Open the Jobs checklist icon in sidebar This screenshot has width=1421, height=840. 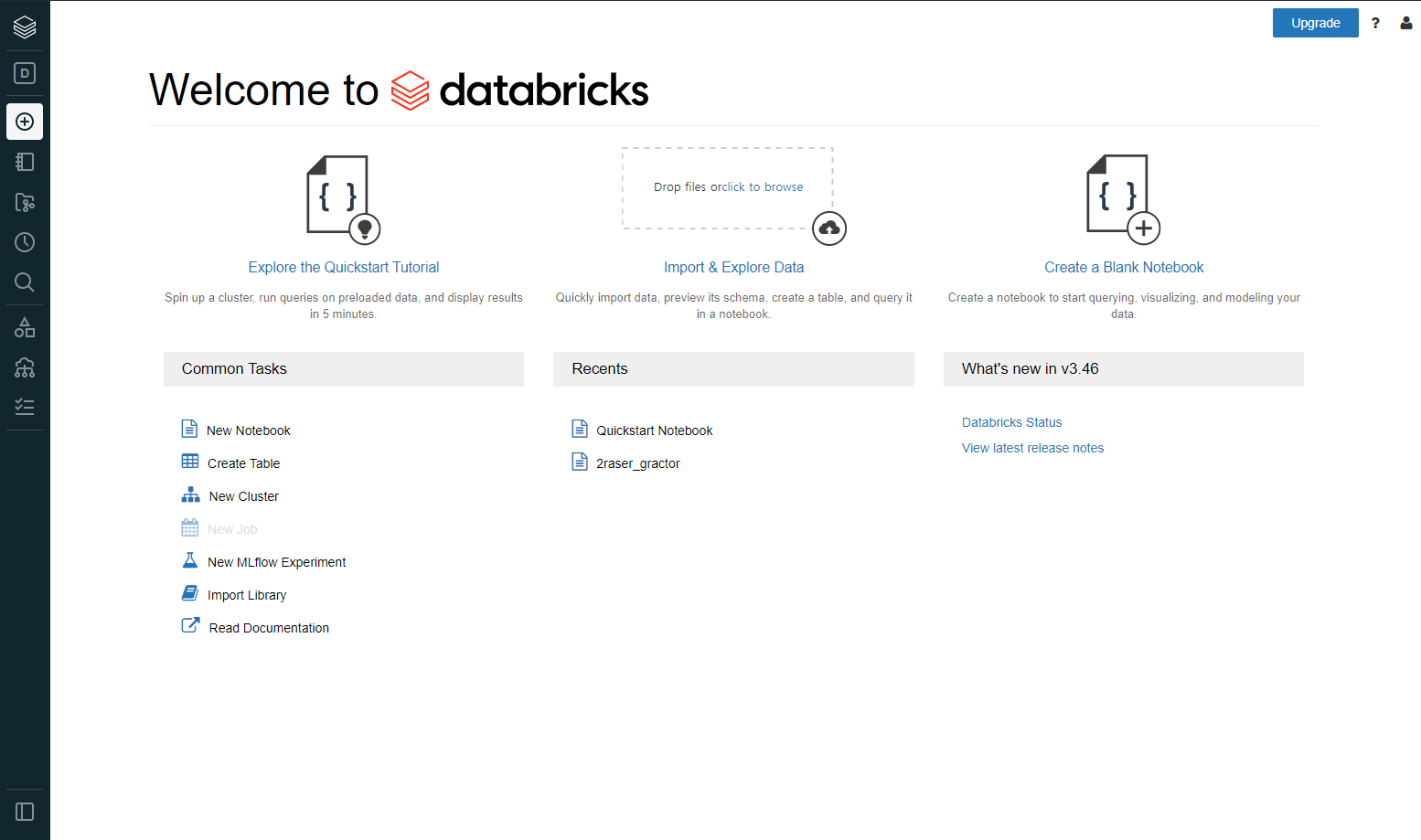coord(25,407)
